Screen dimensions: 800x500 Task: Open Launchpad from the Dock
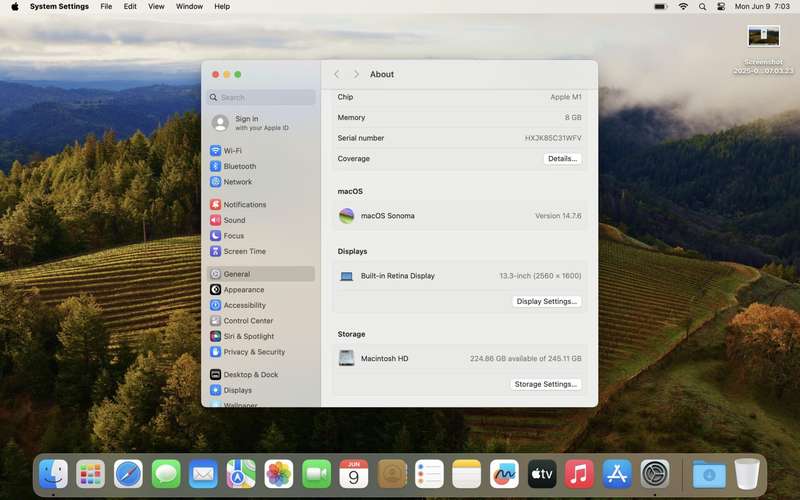[x=91, y=474]
